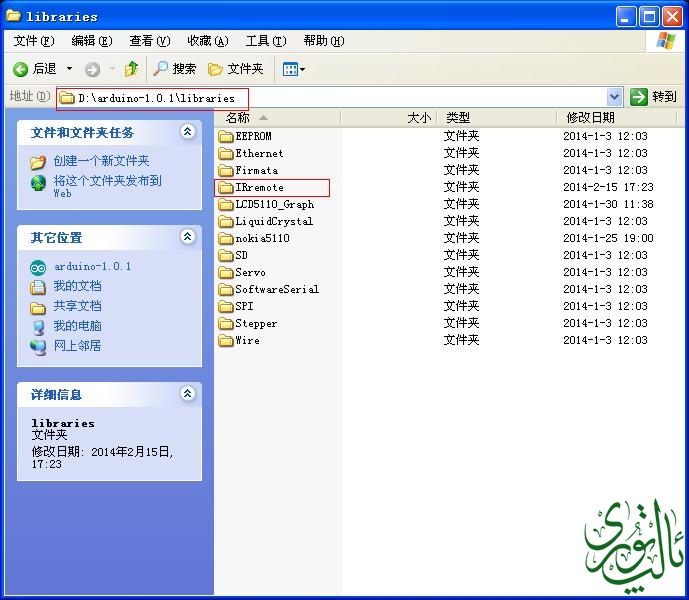The width and height of the screenshot is (689, 600).
Task: Open 共享文档 from other places
Action: pos(77,306)
